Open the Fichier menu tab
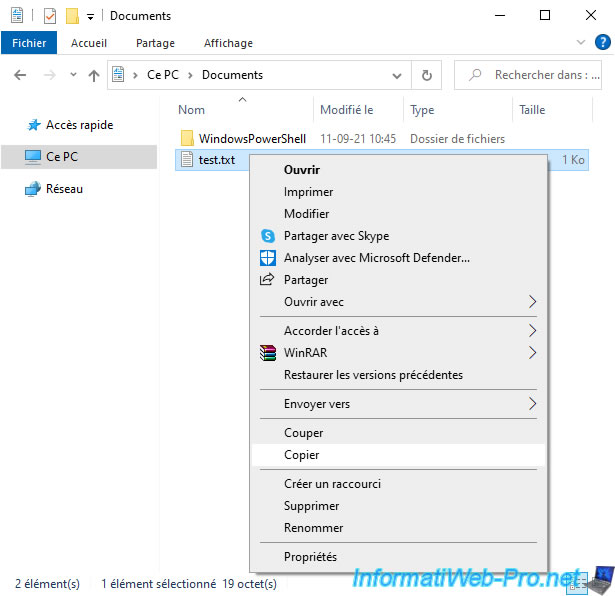The height and width of the screenshot is (596, 615). point(29,43)
